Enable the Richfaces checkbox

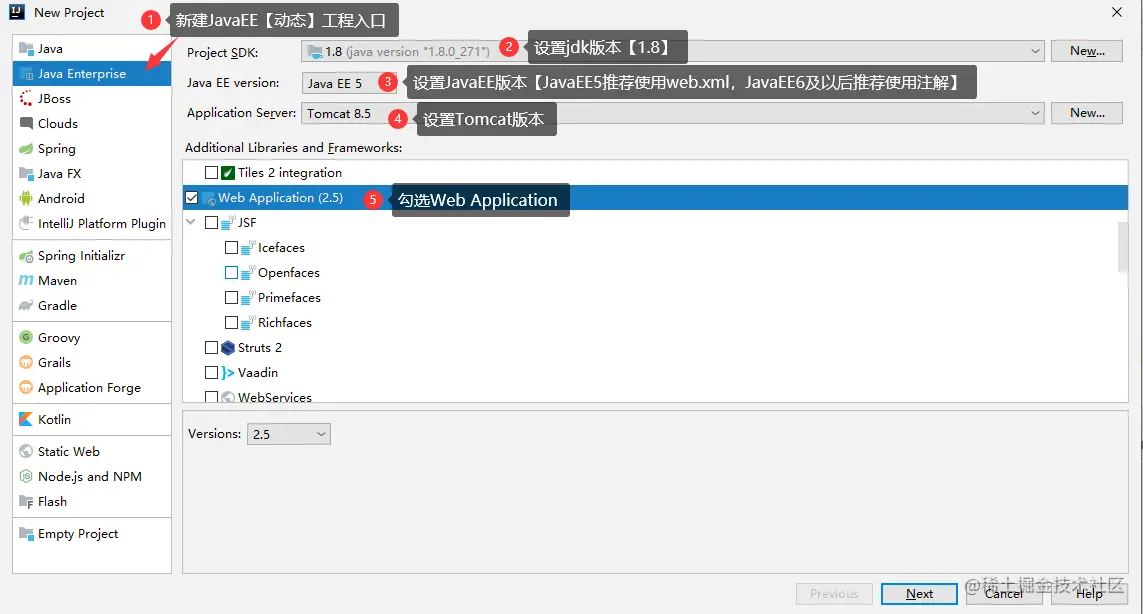click(231, 322)
